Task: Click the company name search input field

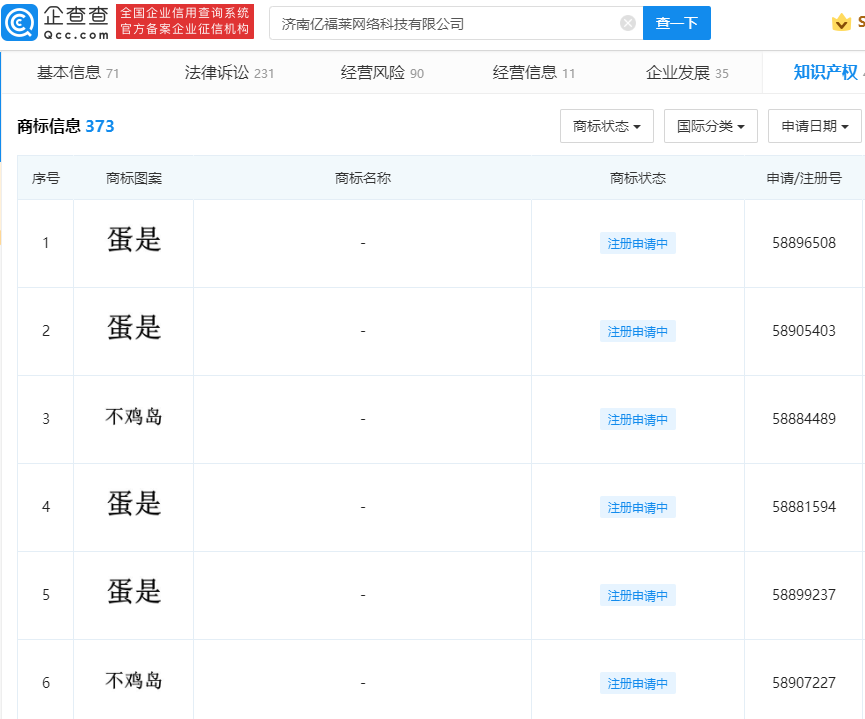Action: 440,22
